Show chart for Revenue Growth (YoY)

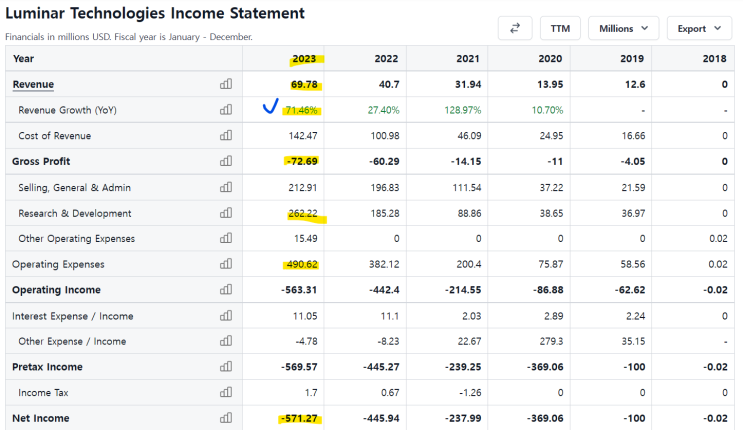225,110
